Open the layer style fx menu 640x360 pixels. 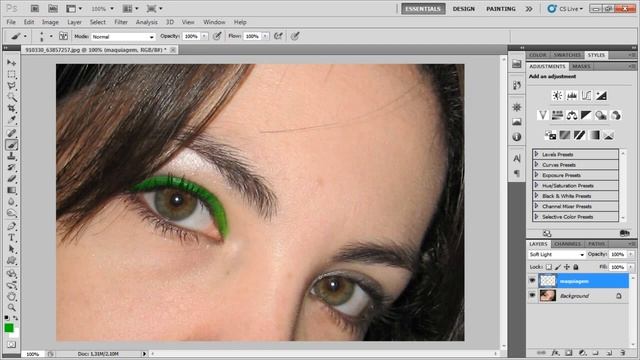pos(555,353)
